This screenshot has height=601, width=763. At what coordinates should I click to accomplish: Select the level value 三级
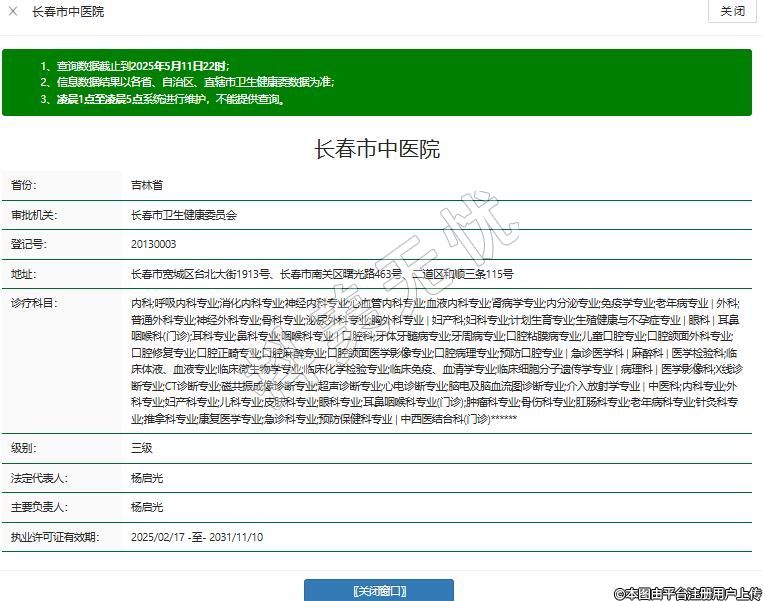tap(141, 449)
